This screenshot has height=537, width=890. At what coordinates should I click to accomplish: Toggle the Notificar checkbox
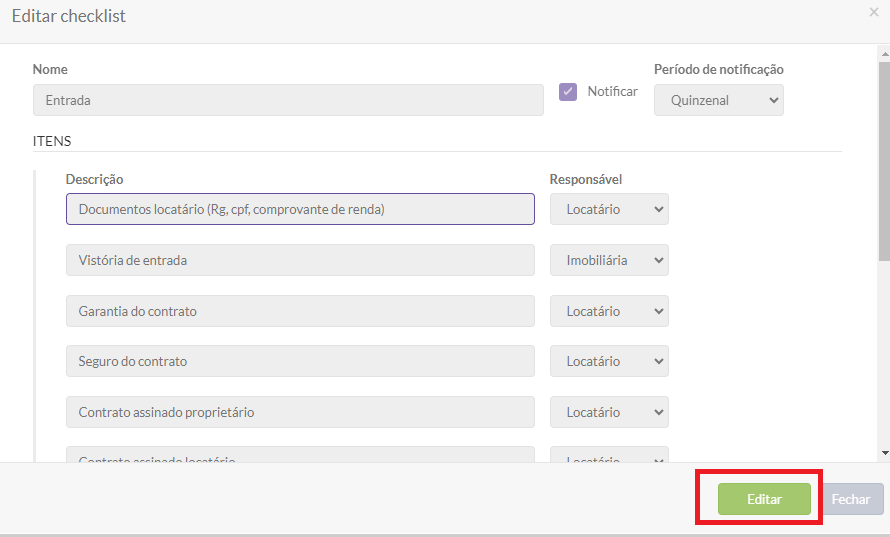[x=568, y=92]
